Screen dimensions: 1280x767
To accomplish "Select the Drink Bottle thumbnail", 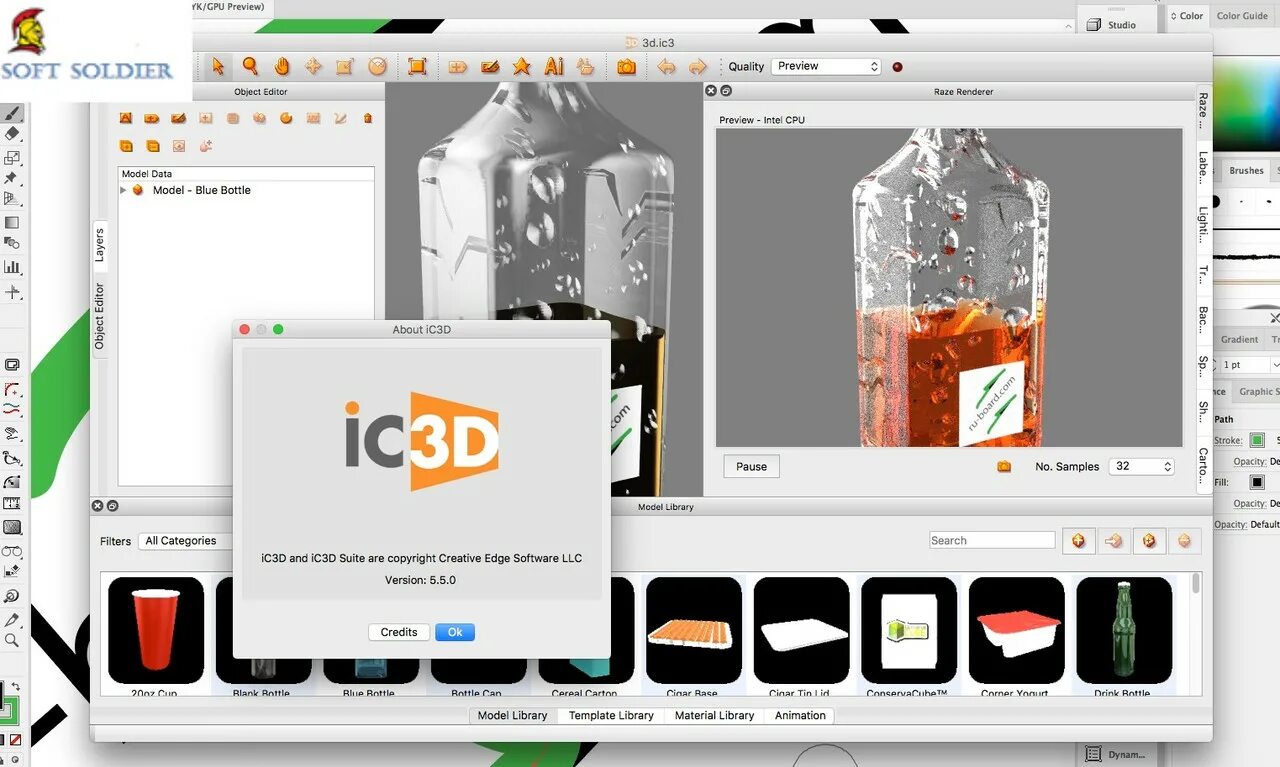I will 1124,630.
